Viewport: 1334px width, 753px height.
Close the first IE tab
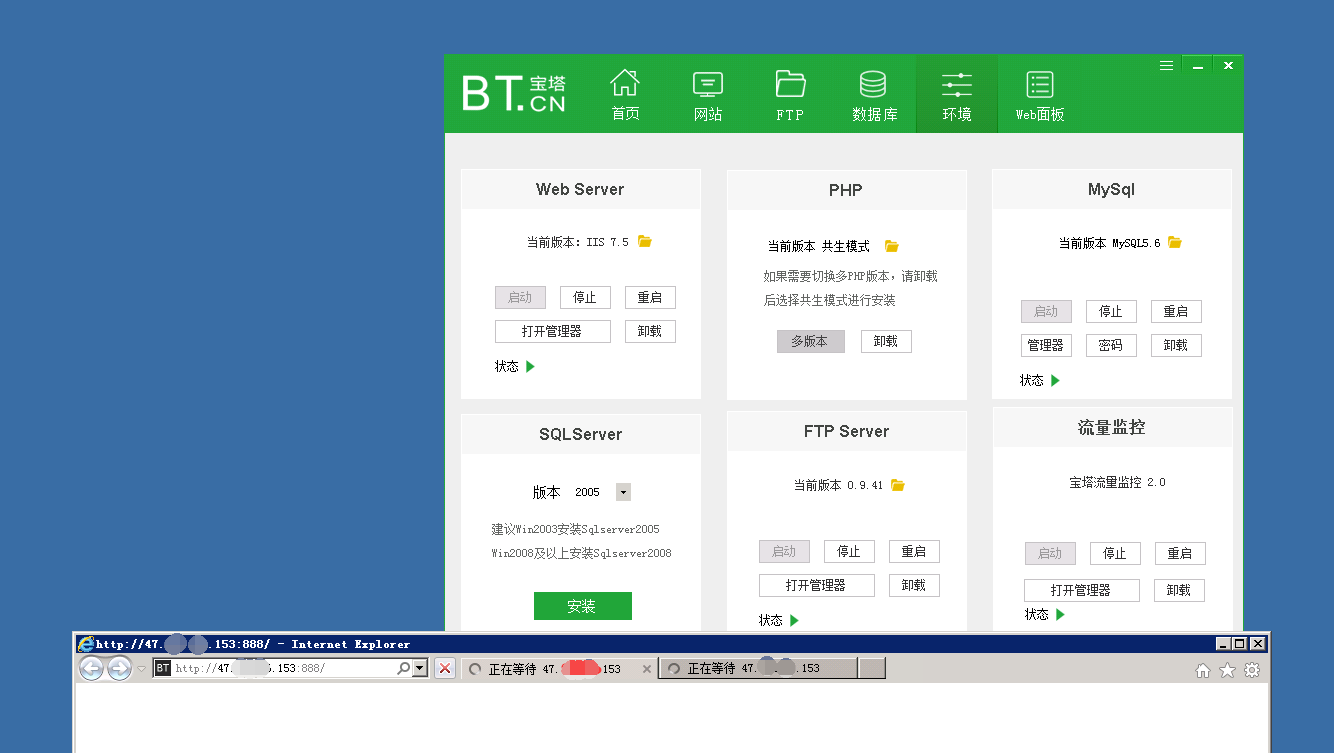[x=647, y=669]
